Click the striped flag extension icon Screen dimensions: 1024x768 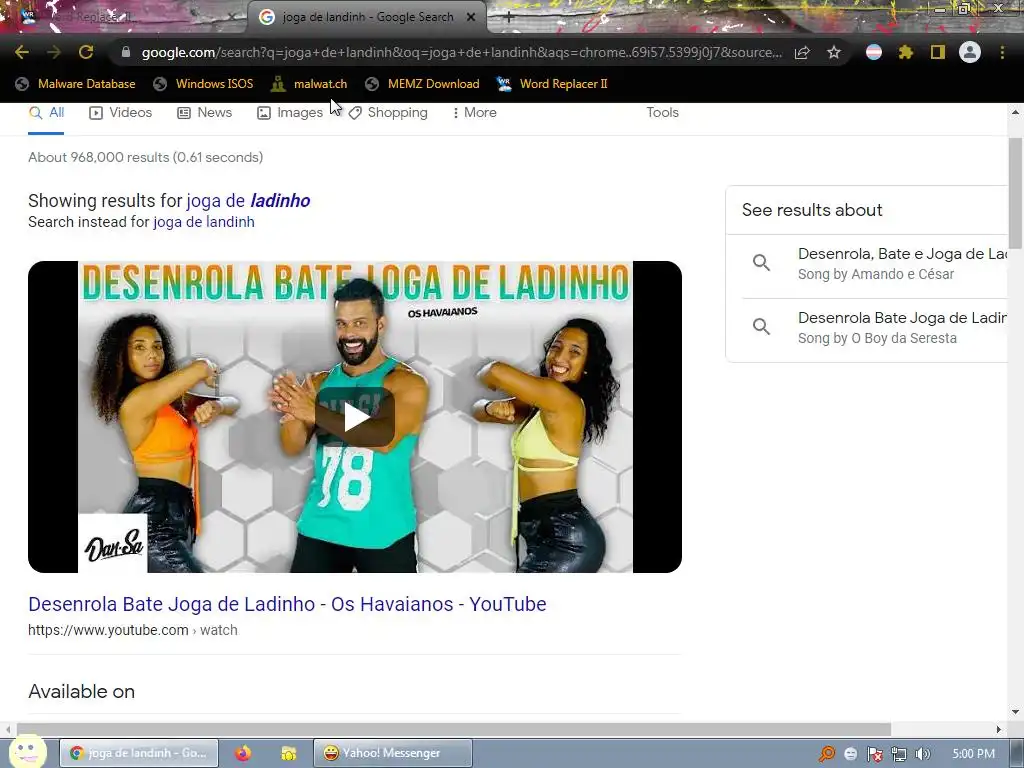click(874, 52)
